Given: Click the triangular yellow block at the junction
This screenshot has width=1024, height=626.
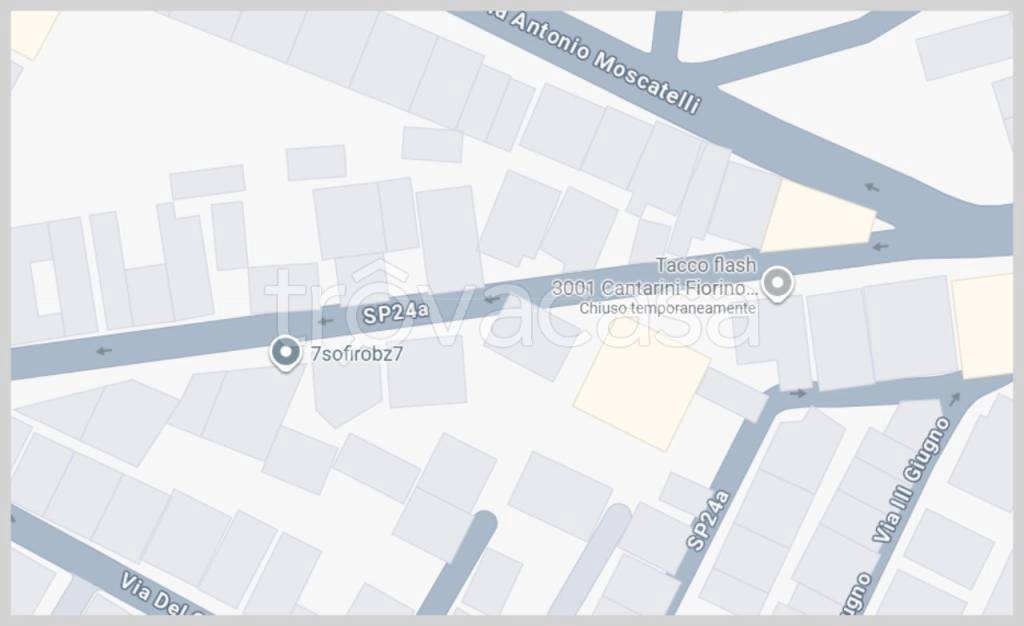Looking at the screenshot, I should coord(816,219).
